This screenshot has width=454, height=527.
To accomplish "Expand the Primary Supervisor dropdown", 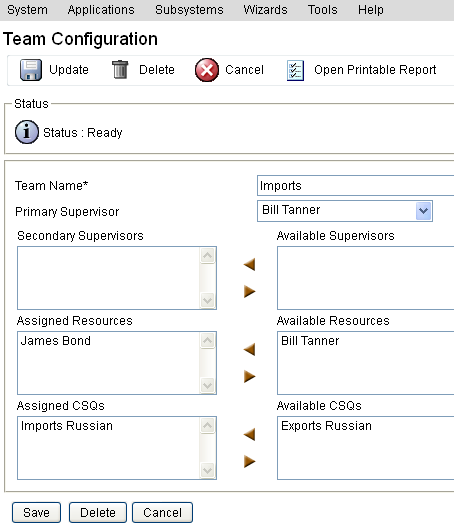I will (x=423, y=211).
